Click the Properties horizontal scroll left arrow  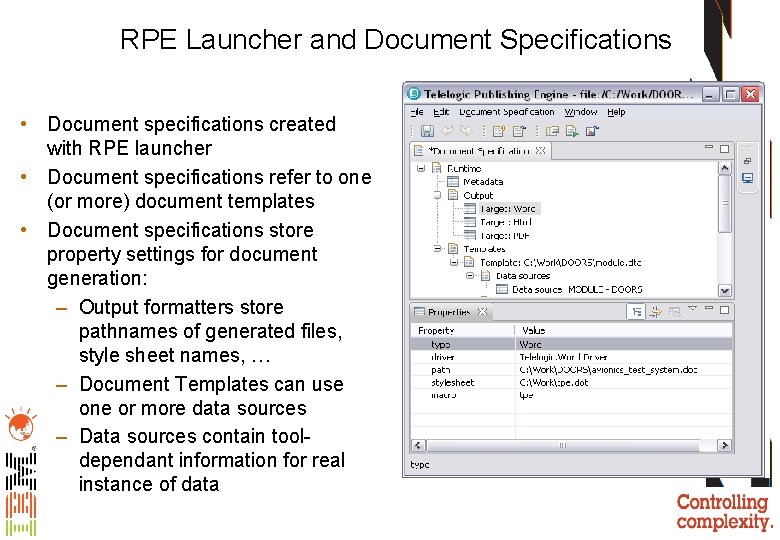point(418,445)
